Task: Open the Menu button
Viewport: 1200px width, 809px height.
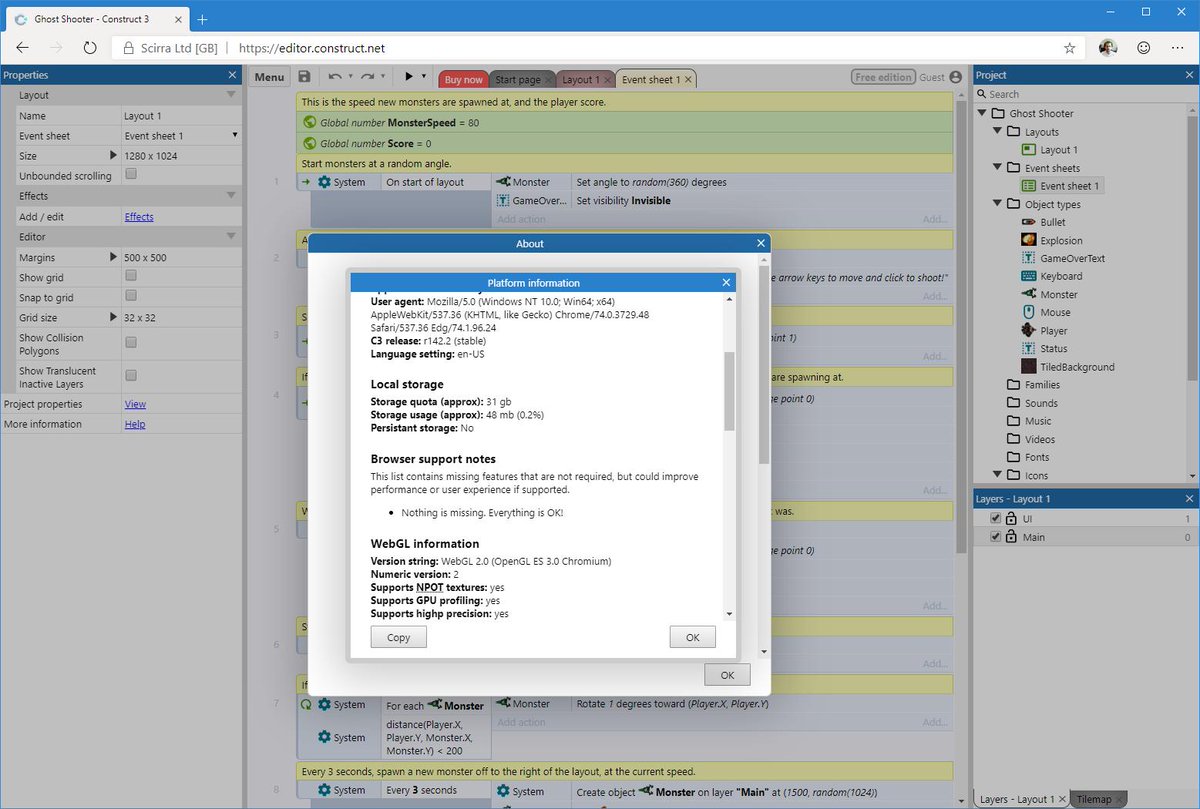Action: pos(268,78)
